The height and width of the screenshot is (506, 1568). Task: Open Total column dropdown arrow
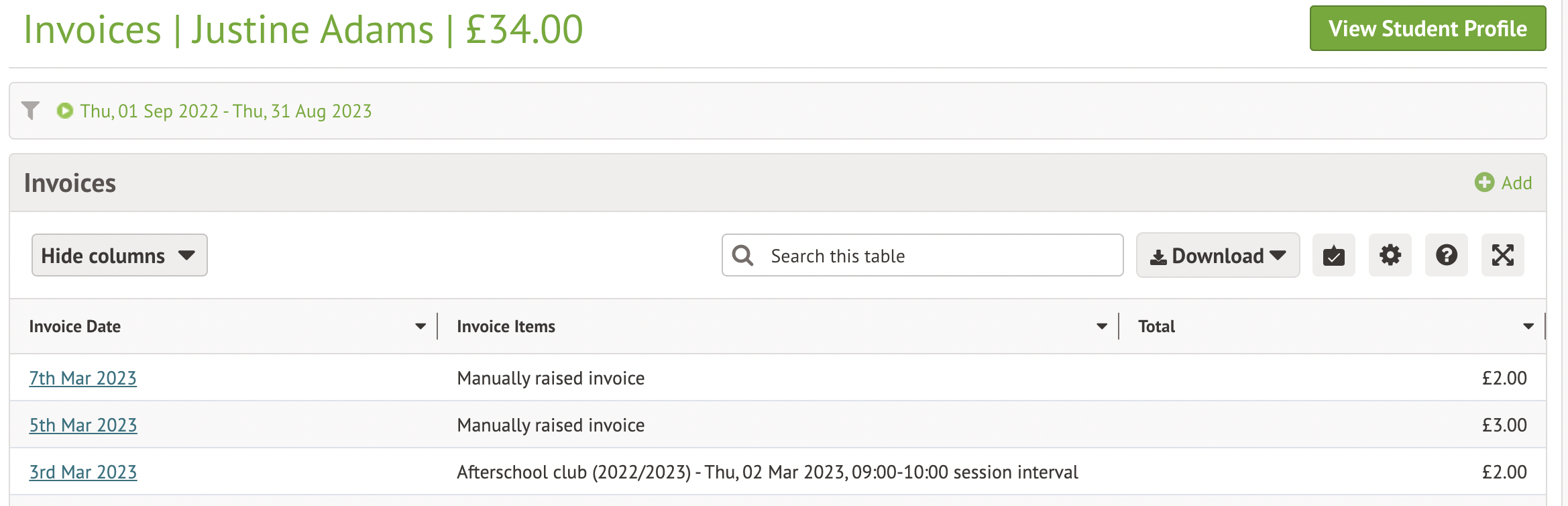click(1528, 327)
